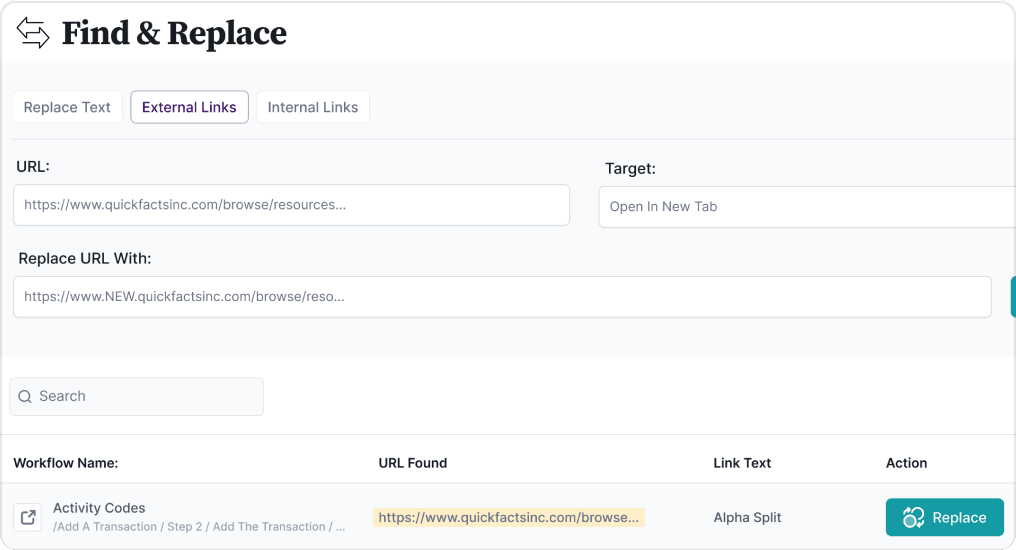Viewport: 1016px width, 550px height.
Task: Click the magnifier icon in the Search box
Action: click(x=25, y=397)
